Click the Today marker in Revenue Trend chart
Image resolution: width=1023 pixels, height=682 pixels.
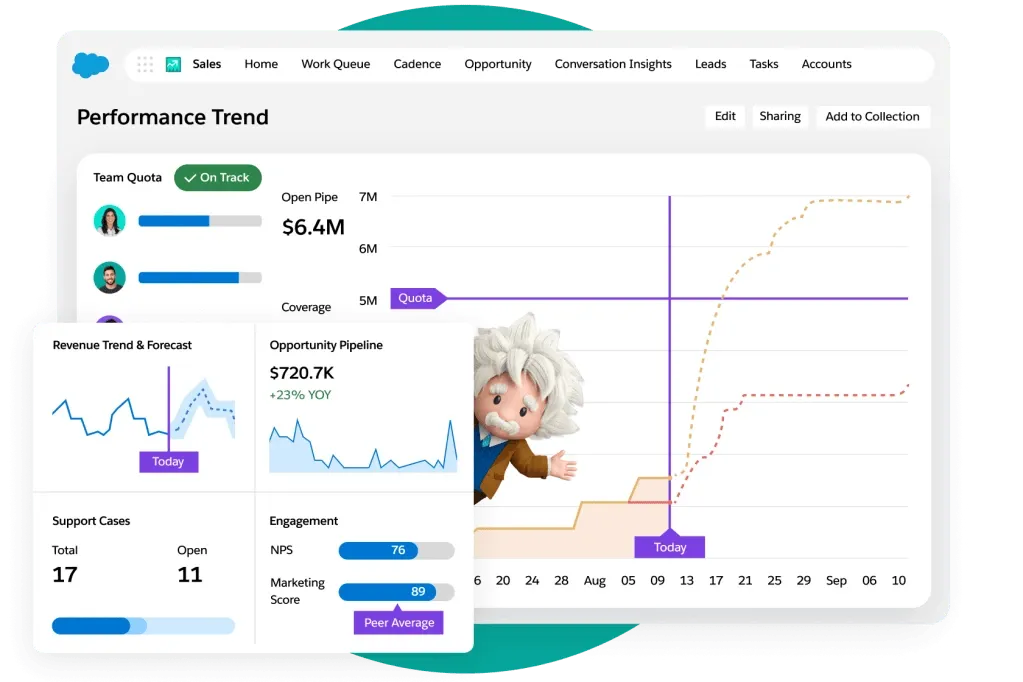coord(168,461)
